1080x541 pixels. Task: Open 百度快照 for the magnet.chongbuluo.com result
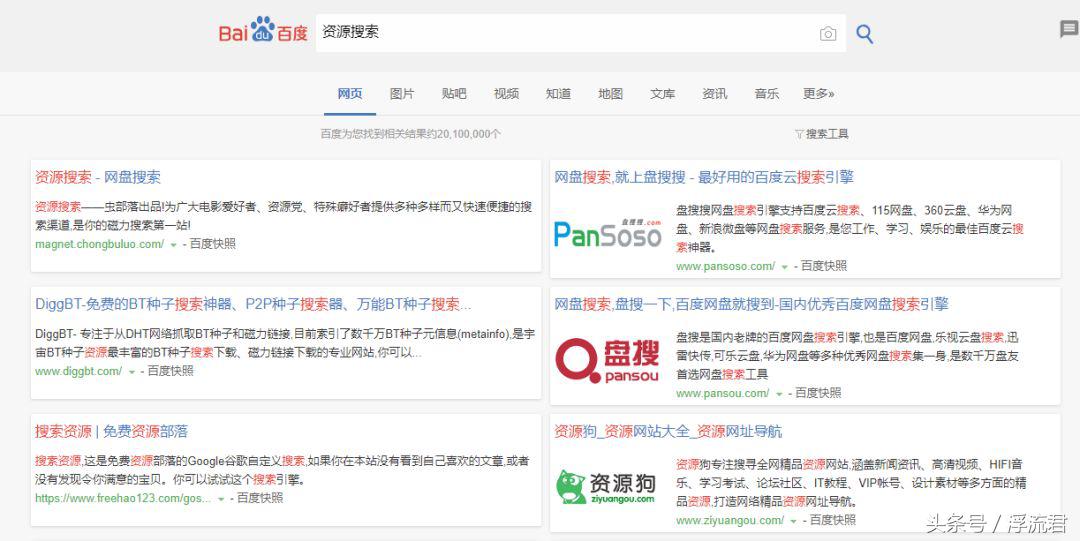[x=213, y=244]
